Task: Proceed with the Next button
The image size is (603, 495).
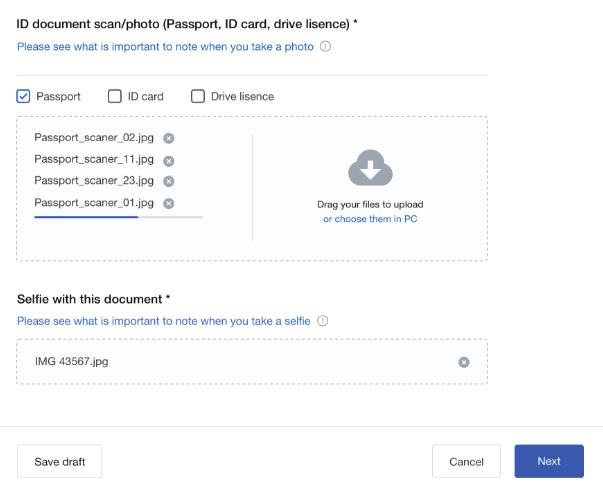Action: tap(549, 461)
